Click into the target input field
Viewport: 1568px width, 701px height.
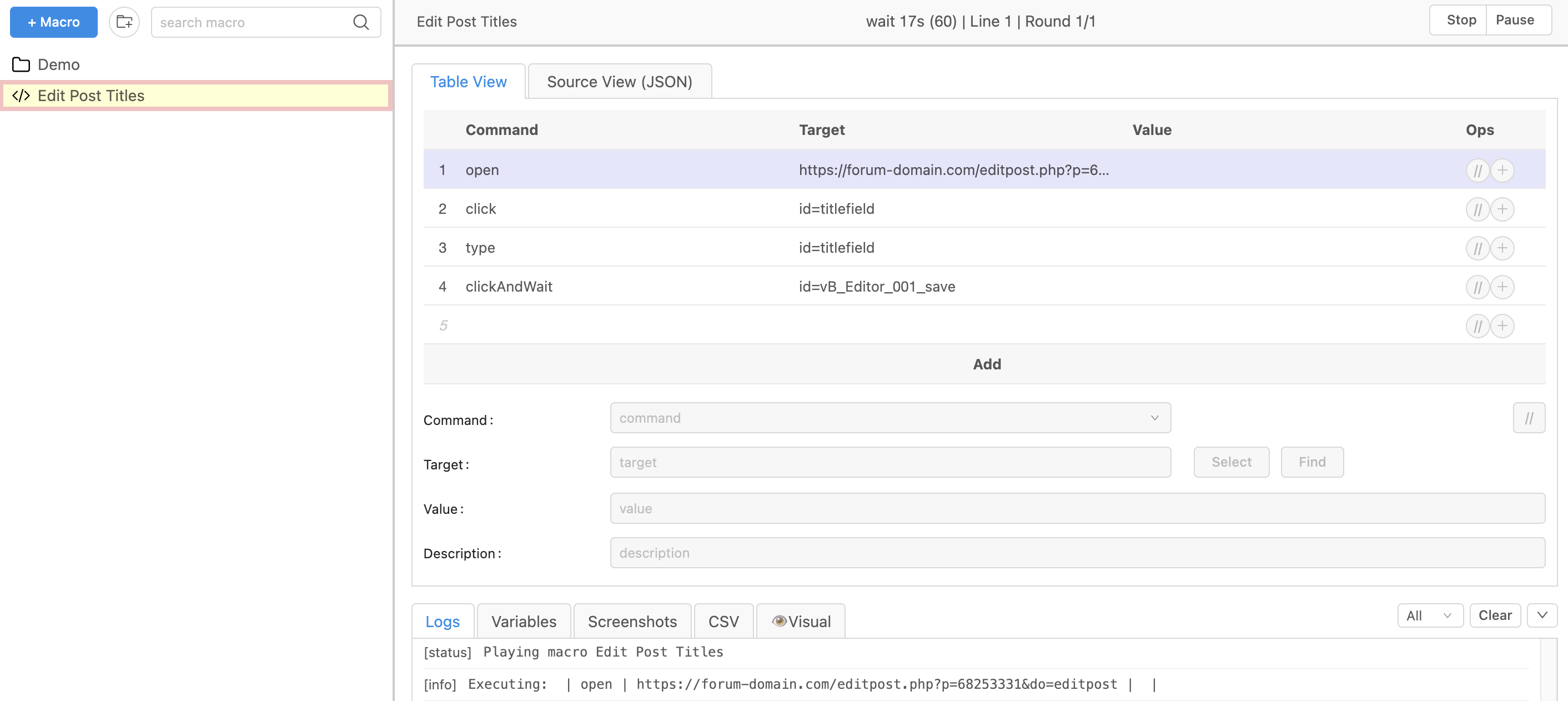coord(890,462)
